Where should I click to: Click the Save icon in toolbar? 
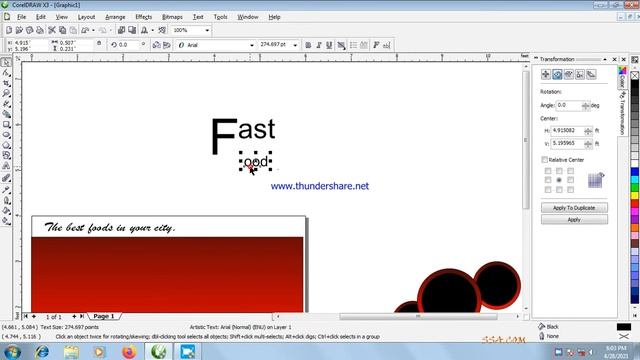[29, 30]
